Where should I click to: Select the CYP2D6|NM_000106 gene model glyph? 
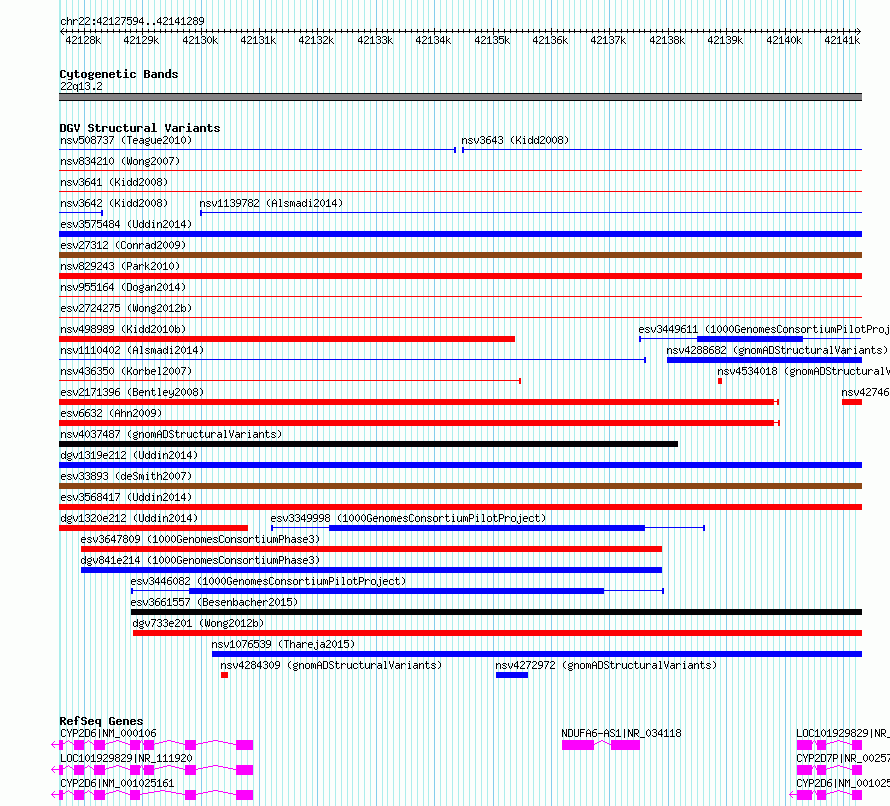click(152, 745)
